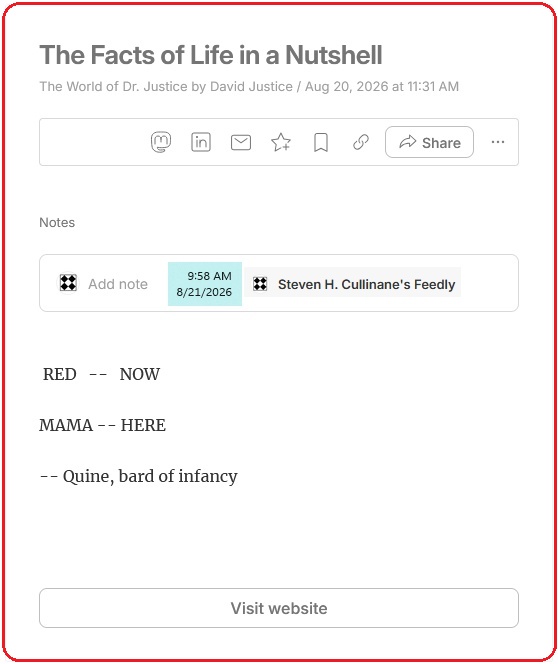Click the Quine, bard of infancy line
This screenshot has width=558, height=664.
click(x=138, y=476)
